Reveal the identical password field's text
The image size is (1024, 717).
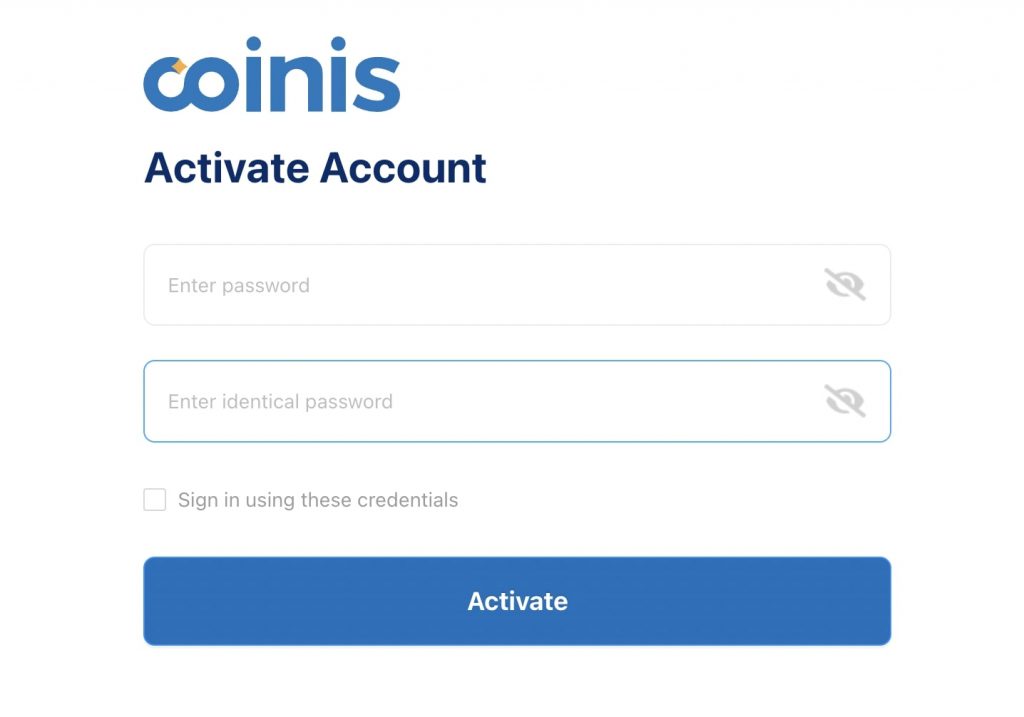pos(844,401)
